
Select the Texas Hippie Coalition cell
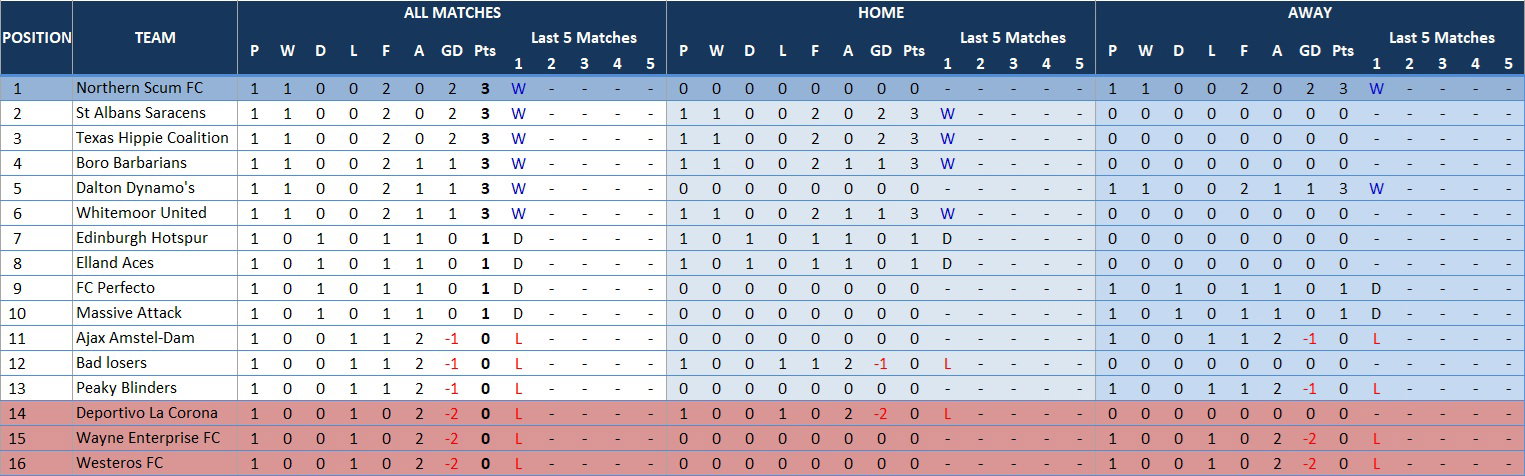(x=155, y=138)
